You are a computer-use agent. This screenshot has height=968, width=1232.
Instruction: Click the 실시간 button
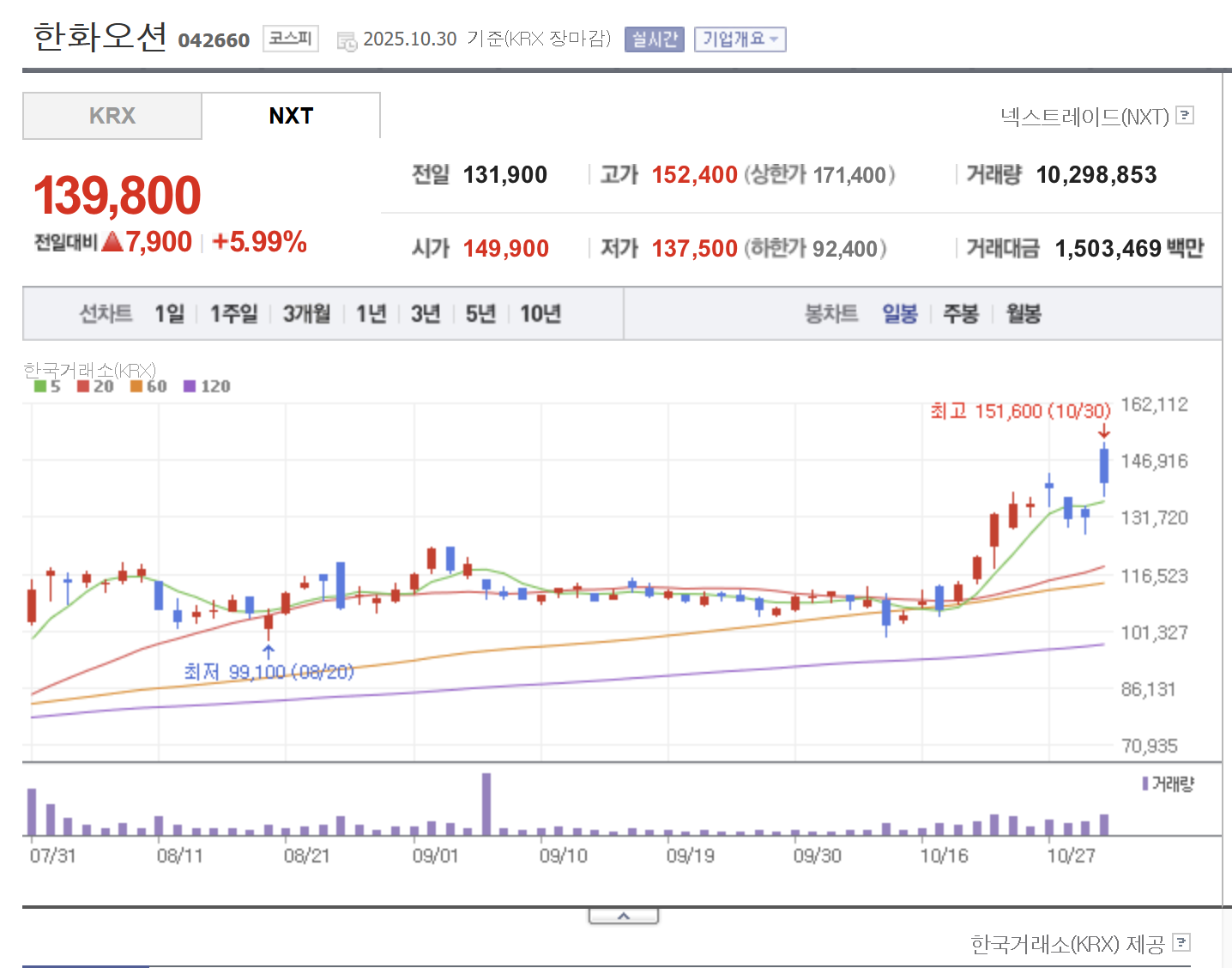pyautogui.click(x=655, y=39)
